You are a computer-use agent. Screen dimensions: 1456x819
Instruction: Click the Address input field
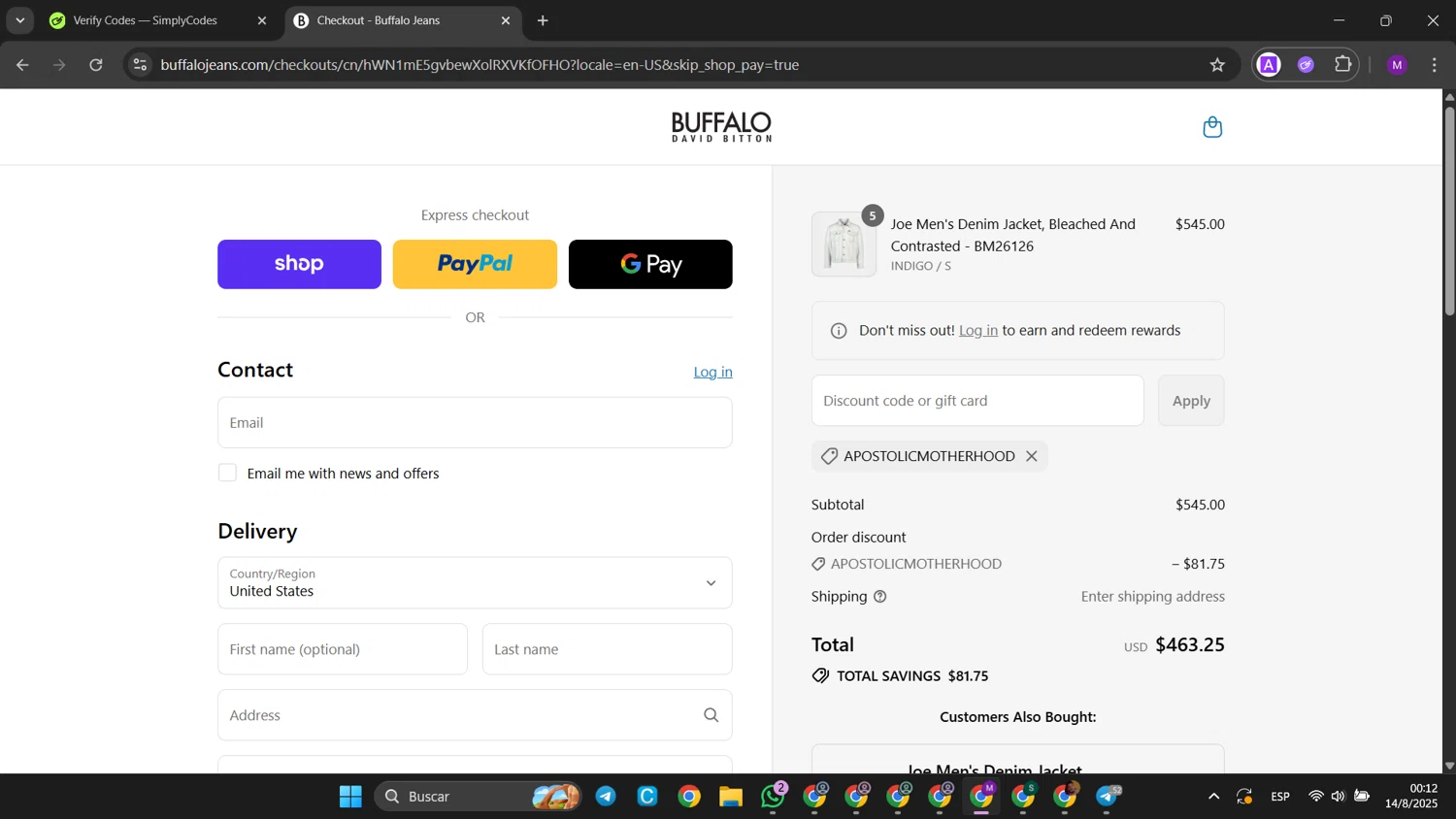pos(475,715)
